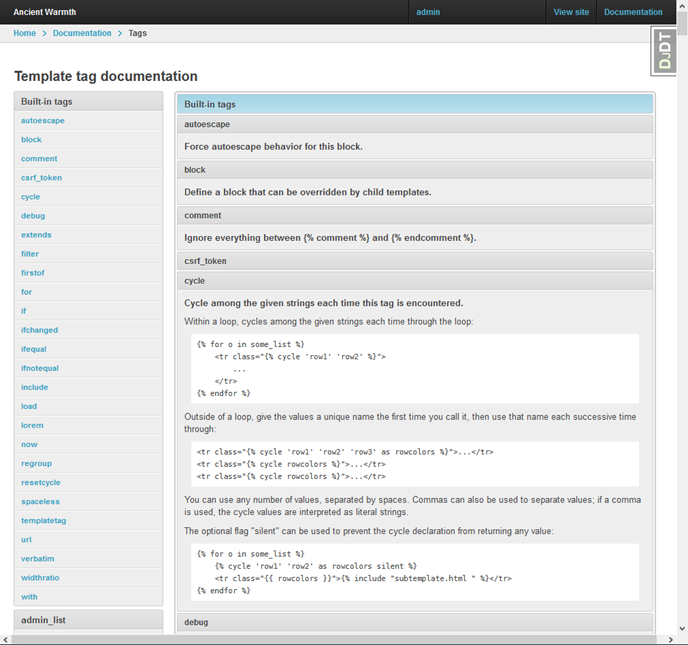
Task: Jump to csrf_token tag in sidebar
Action: (x=41, y=177)
